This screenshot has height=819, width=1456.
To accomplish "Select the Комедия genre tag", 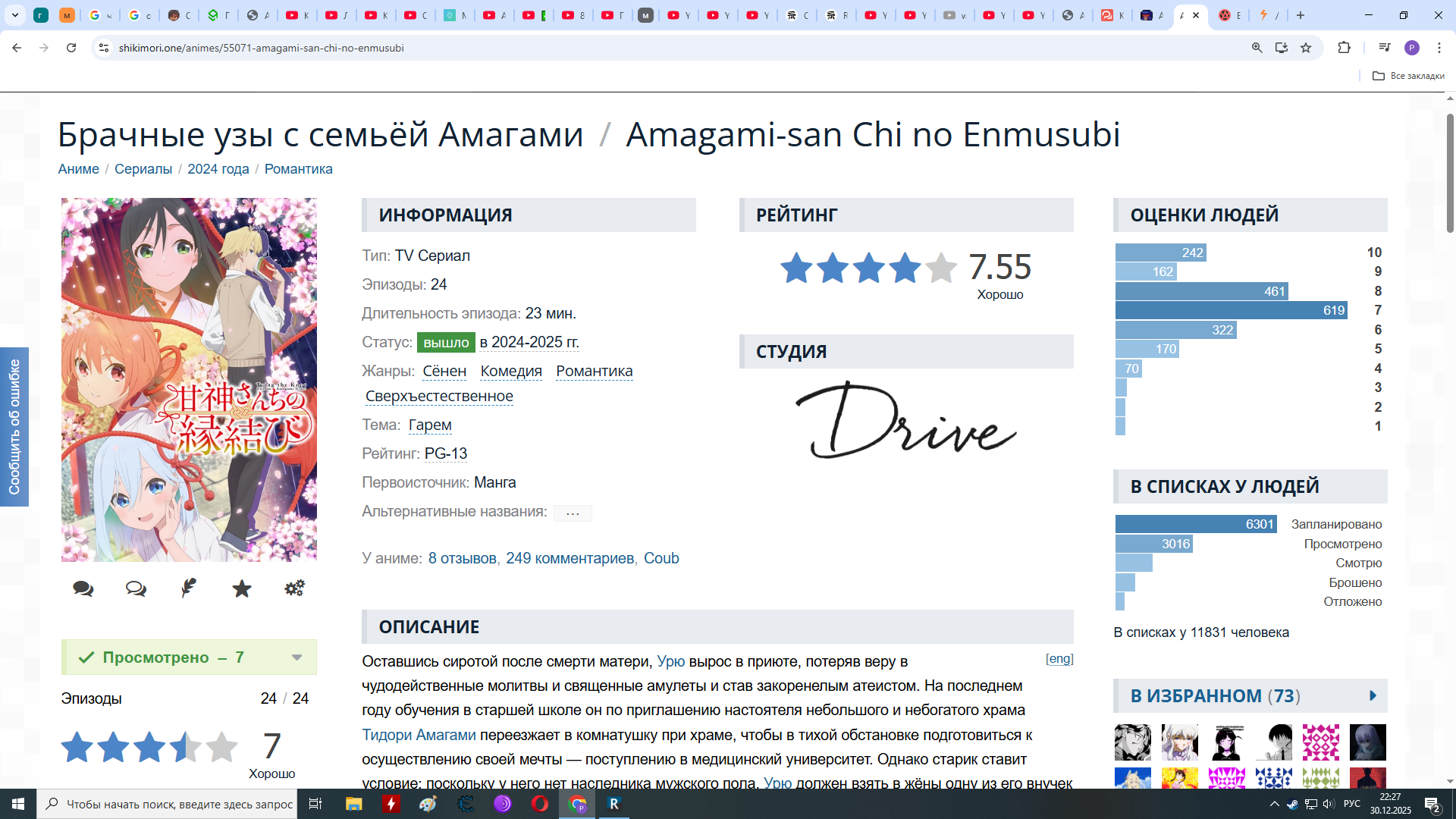I will click(x=511, y=371).
